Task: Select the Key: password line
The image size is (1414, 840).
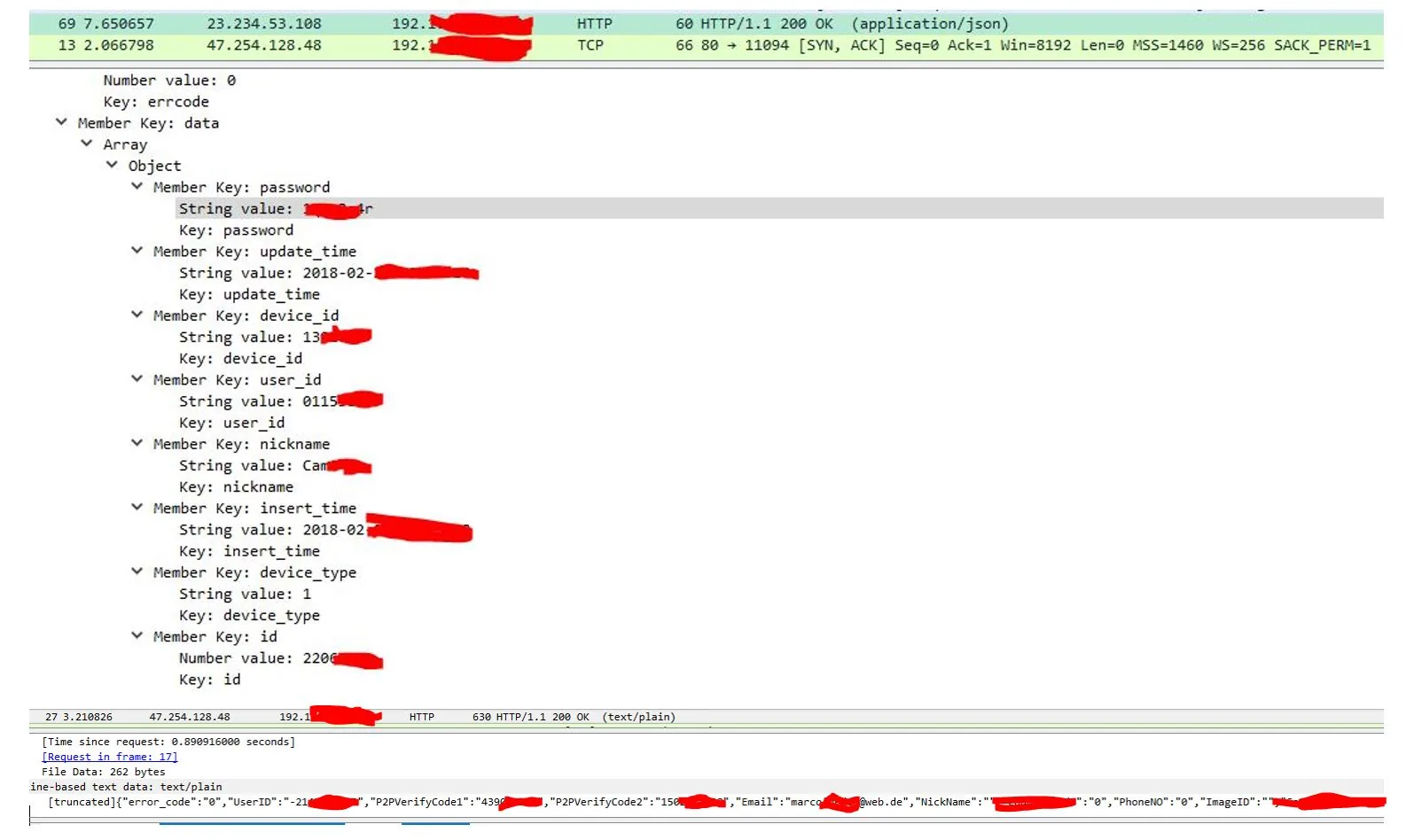Action: coord(236,230)
